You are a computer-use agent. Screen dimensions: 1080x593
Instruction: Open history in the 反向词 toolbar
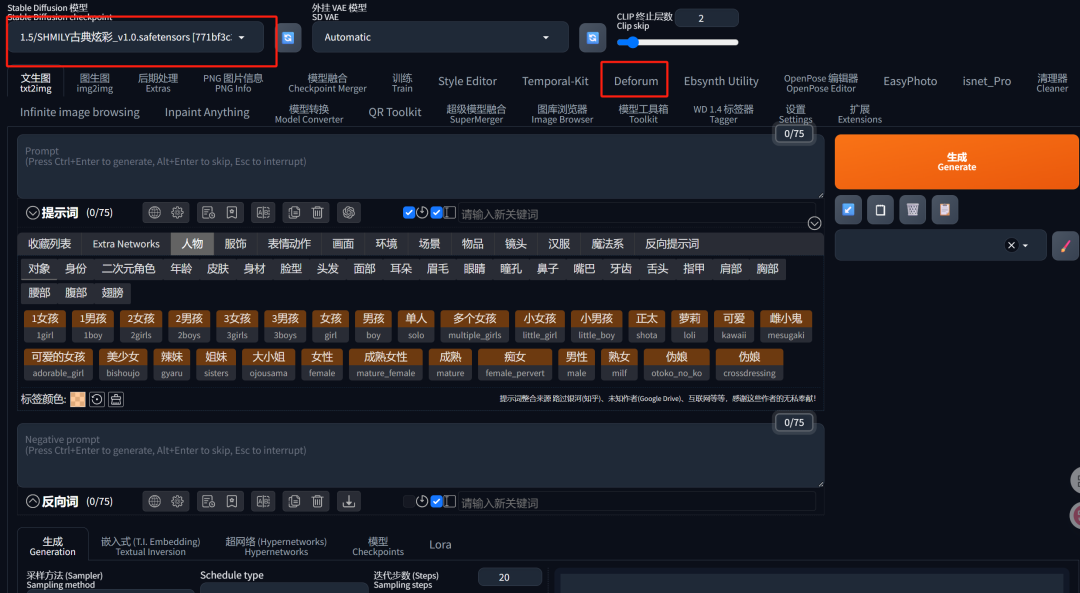click(209, 501)
